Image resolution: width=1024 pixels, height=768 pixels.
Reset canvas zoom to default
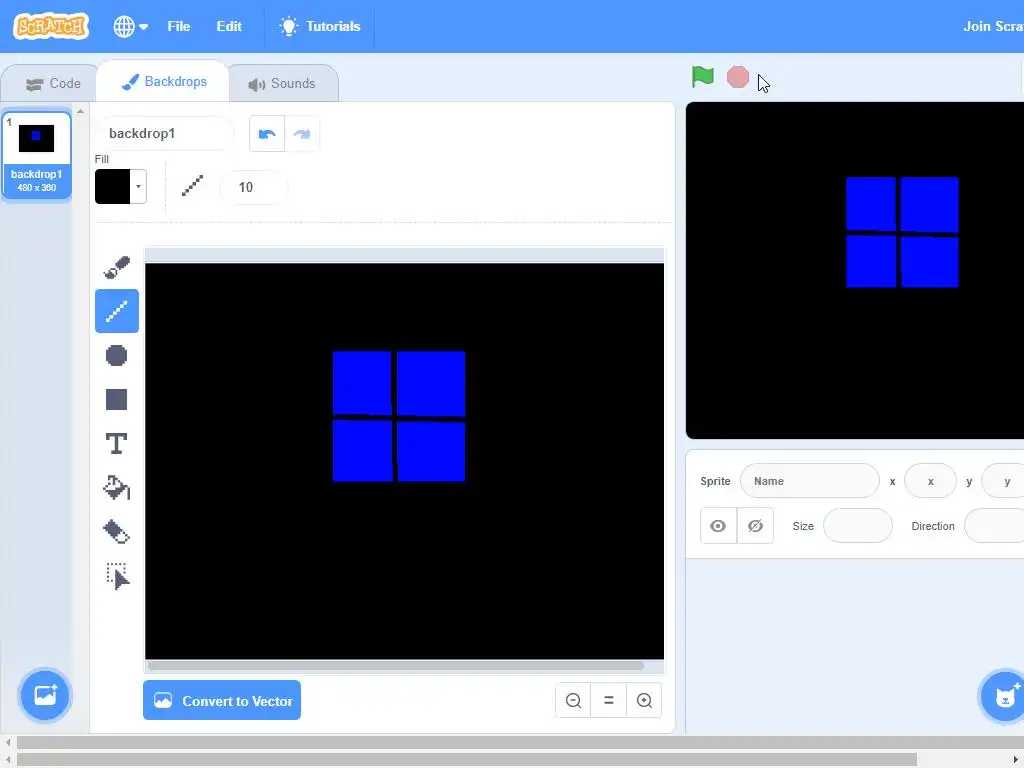(x=609, y=701)
